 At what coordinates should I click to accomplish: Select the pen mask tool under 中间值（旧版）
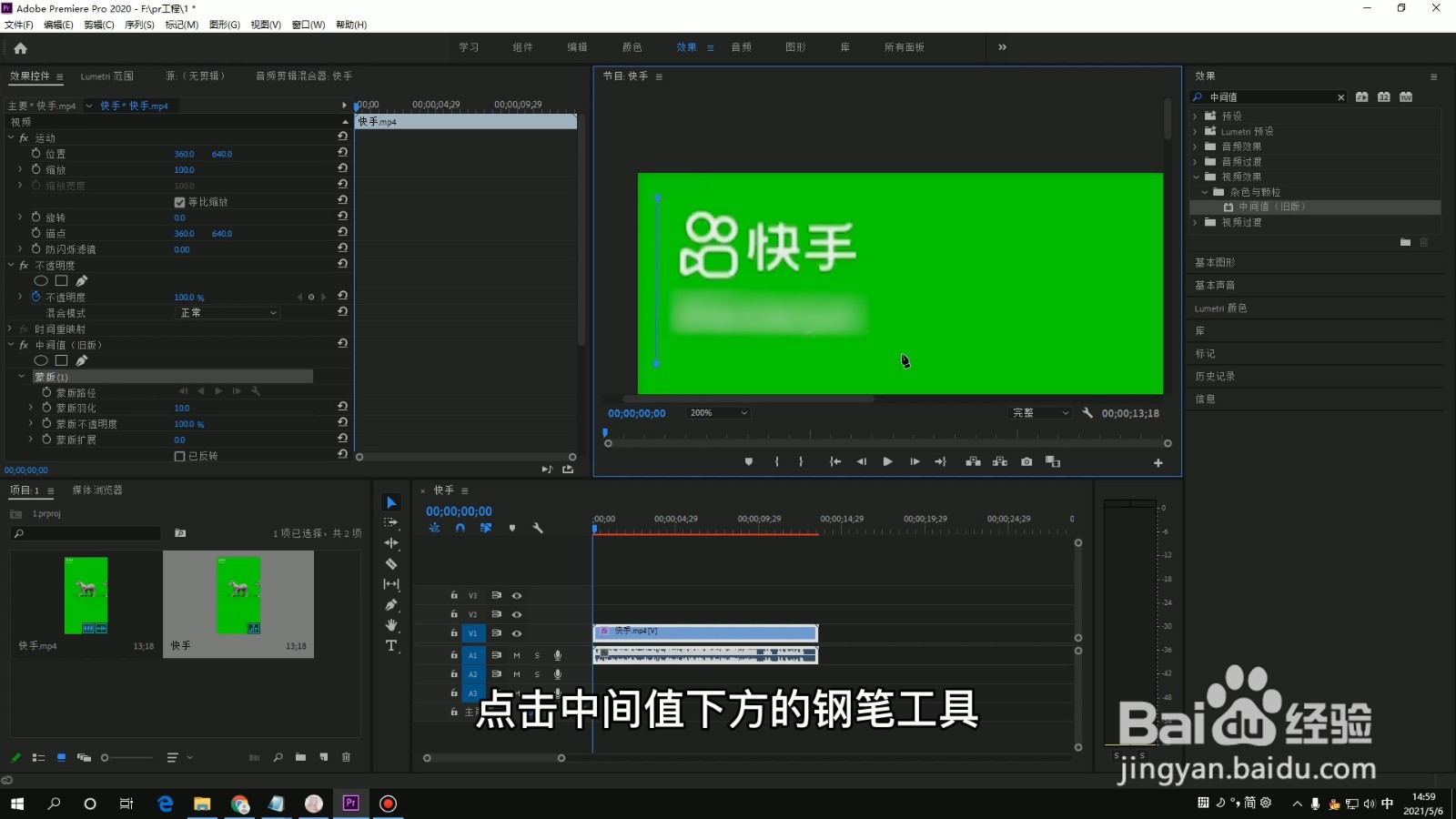(x=82, y=360)
